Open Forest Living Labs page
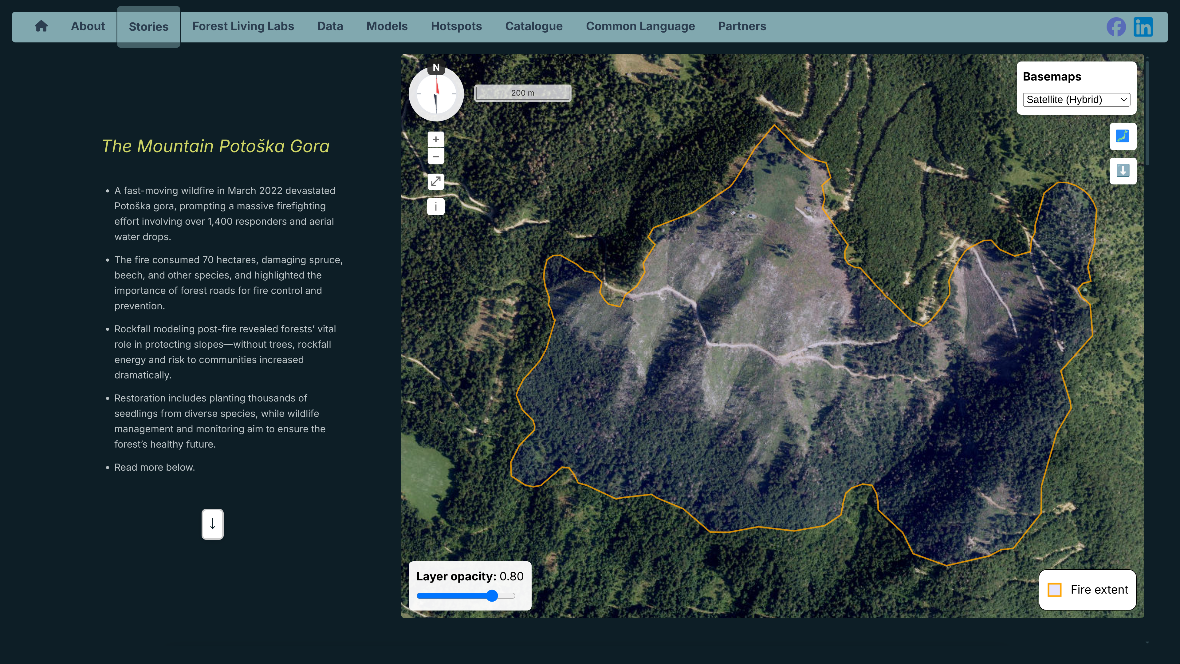Viewport: 1180px width, 664px height. pyautogui.click(x=243, y=26)
